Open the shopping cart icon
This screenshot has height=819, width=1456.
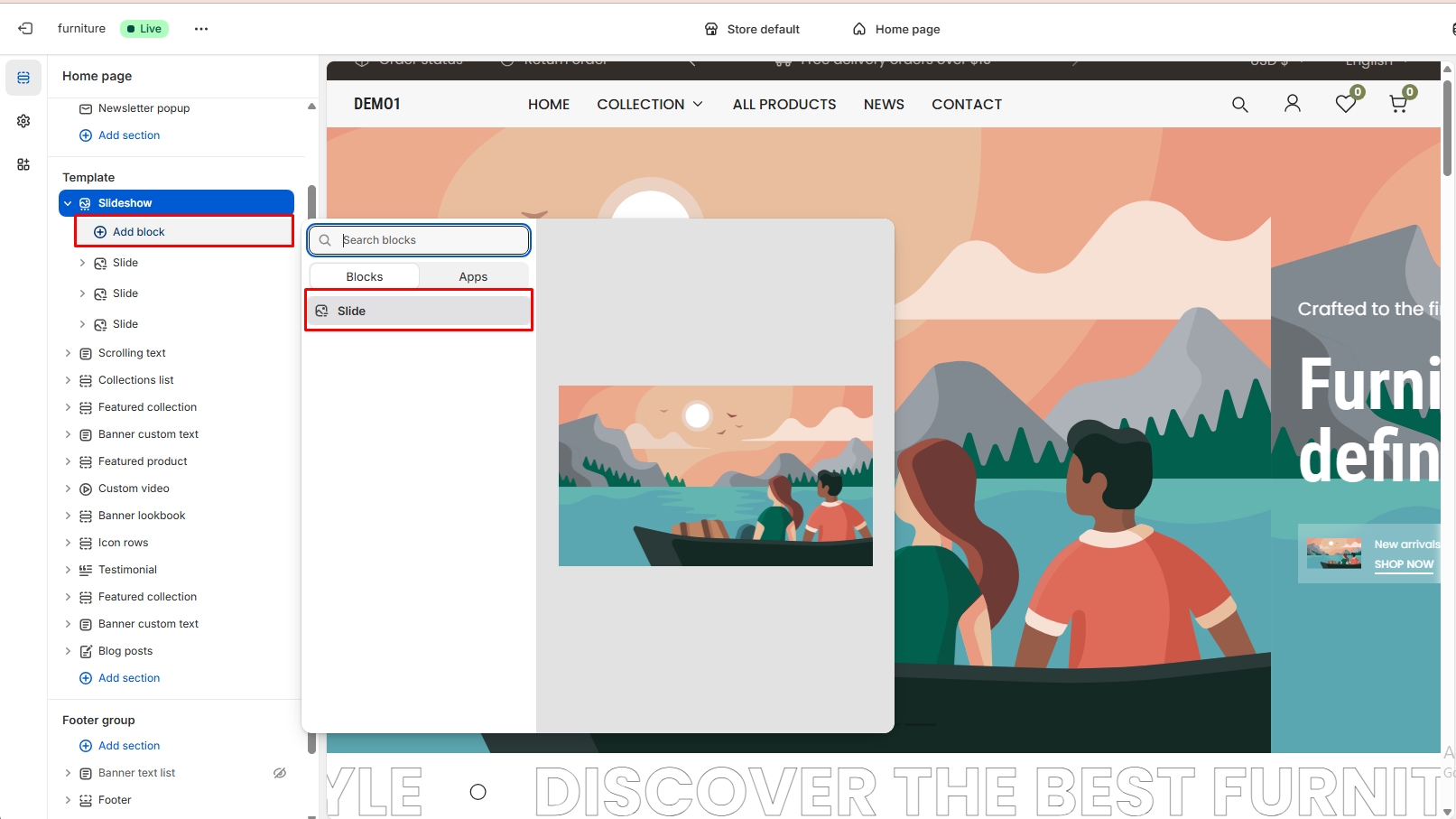pos(1398,105)
